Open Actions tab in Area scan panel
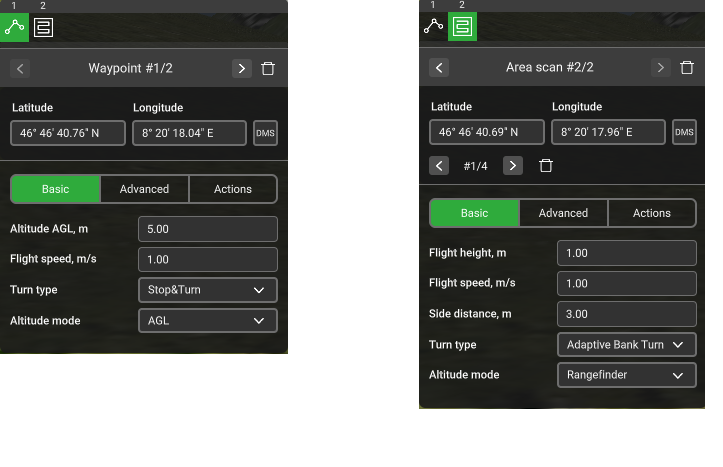Viewport: 723px width, 467px height. click(x=652, y=213)
